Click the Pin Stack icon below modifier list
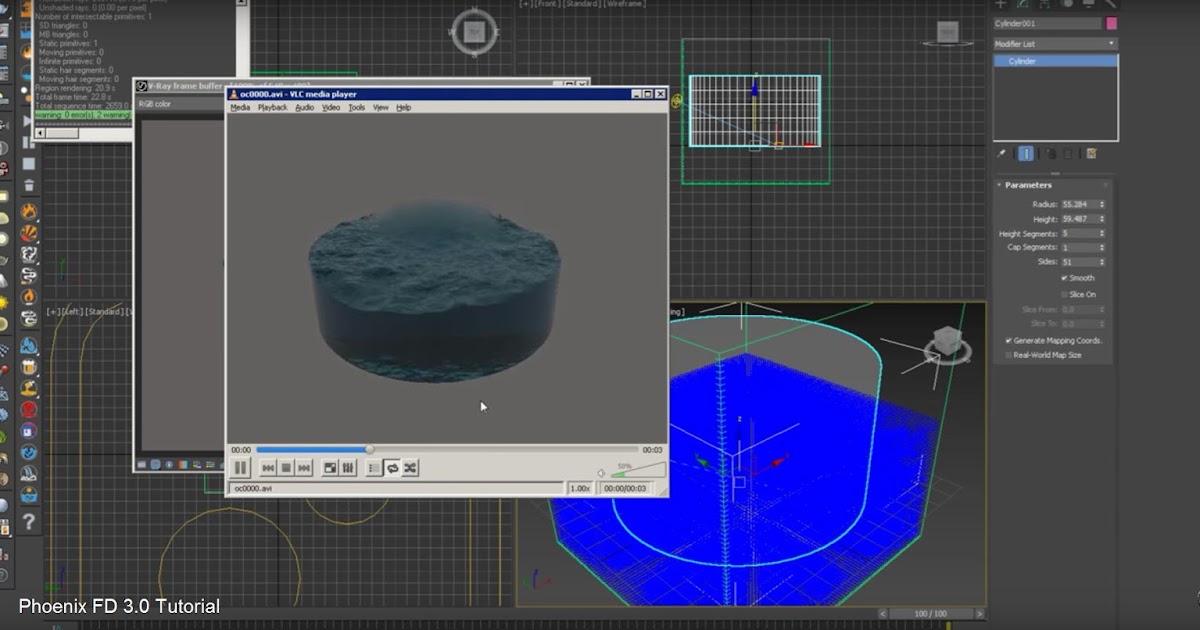 pos(1000,153)
